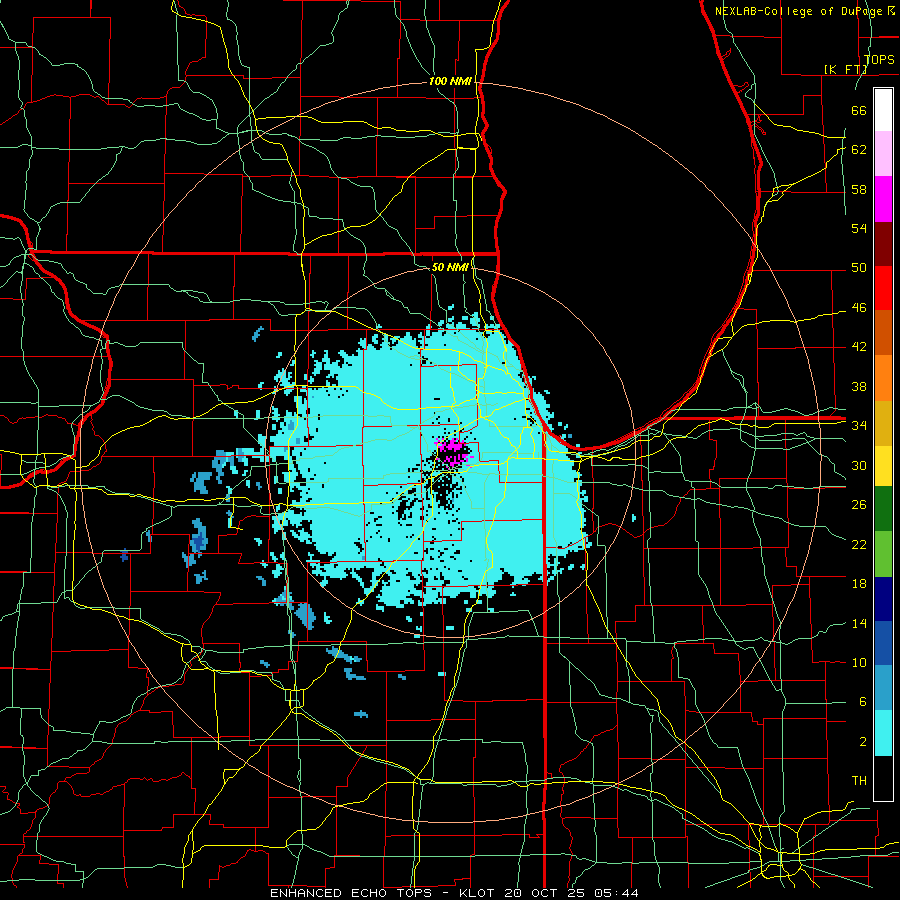Click the "46" legend value

tap(859, 307)
